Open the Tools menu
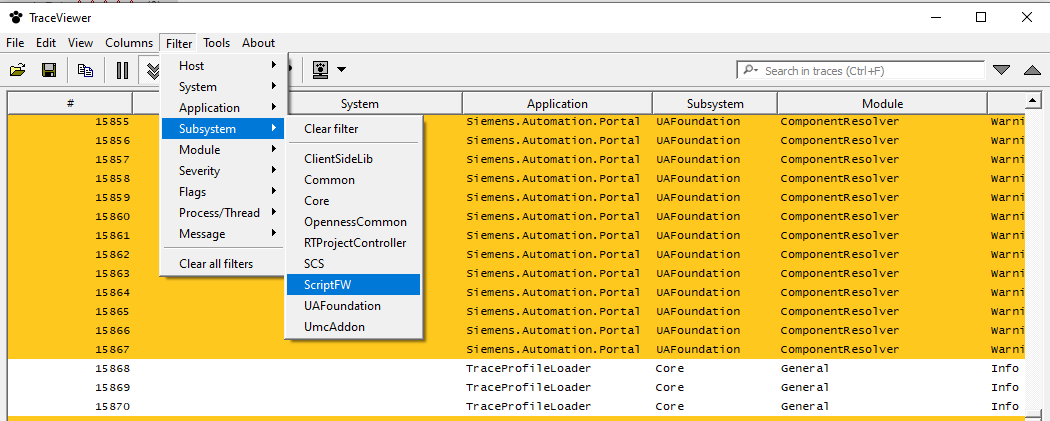Screen dimensions: 1050x421 pos(216,43)
